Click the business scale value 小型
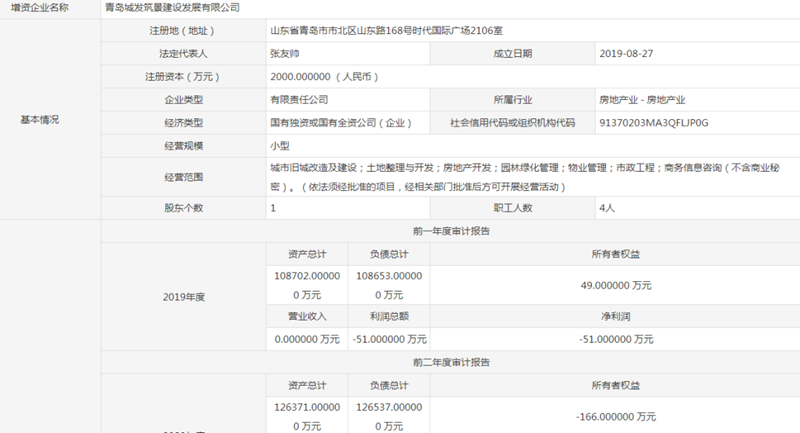This screenshot has height=433, width=800. 280,146
